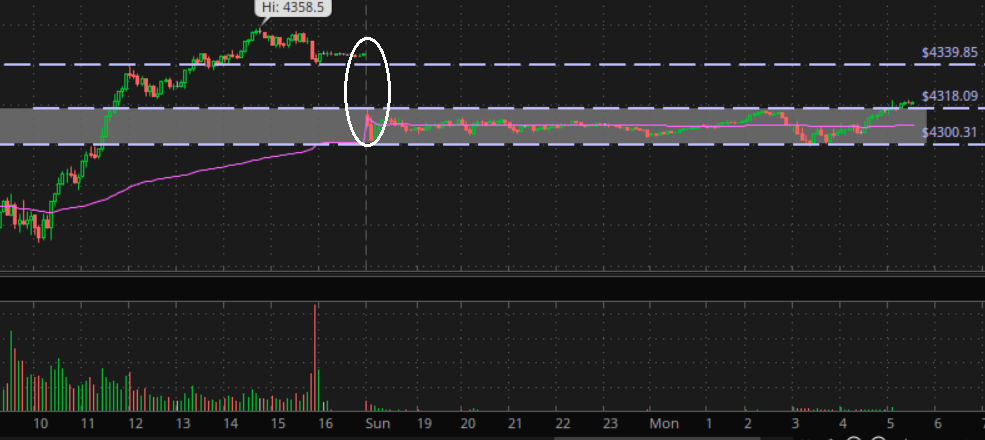This screenshot has width=985, height=440.
Task: Select hour 19 on the time axis
Action: 422,423
